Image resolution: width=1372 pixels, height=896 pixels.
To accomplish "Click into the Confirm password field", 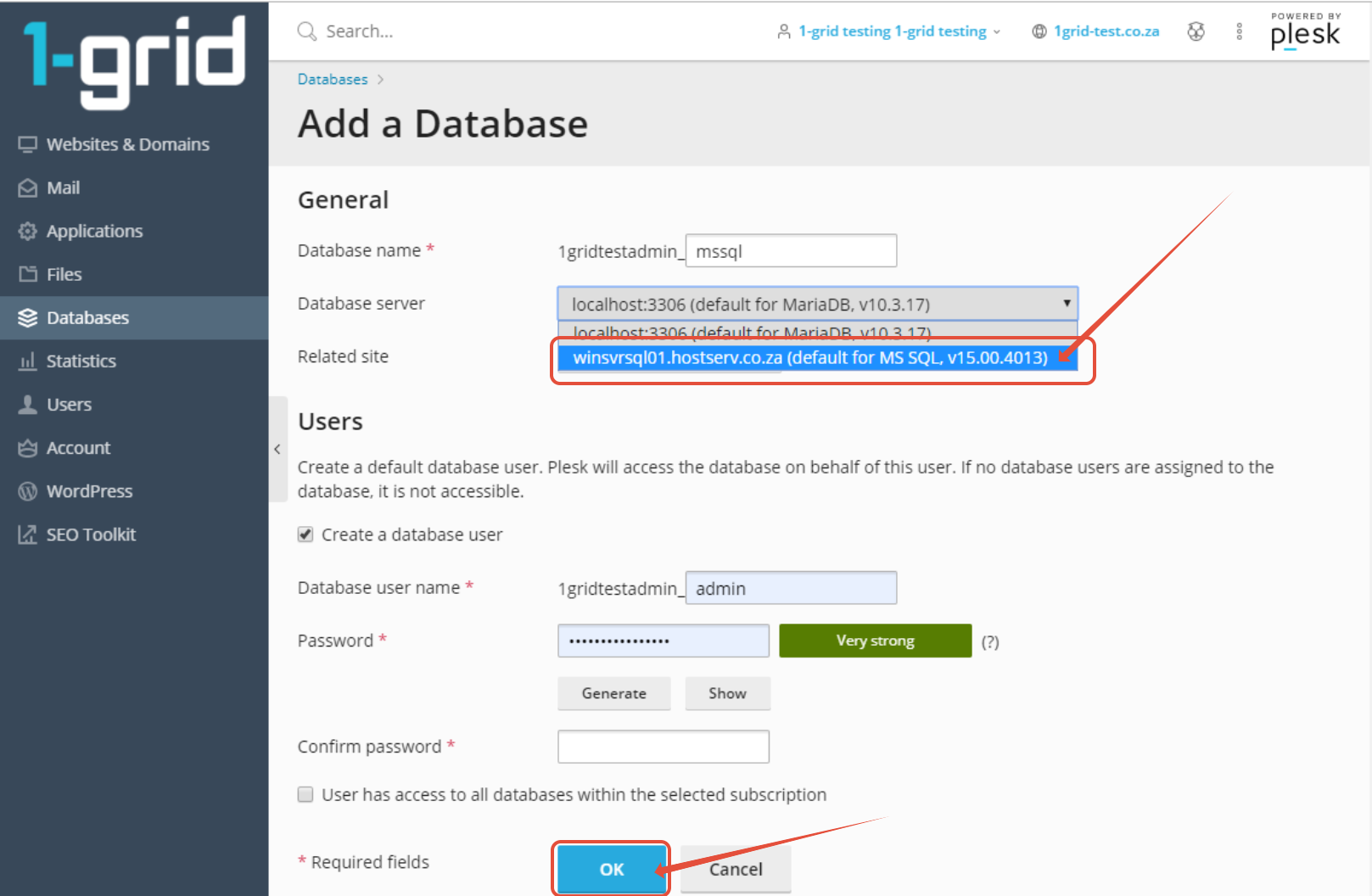I will coord(664,747).
